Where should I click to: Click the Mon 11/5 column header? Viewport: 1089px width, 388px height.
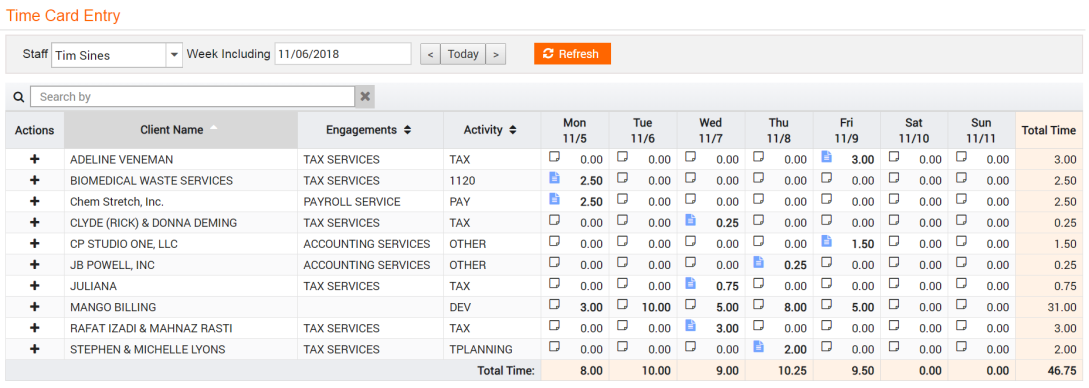(x=574, y=130)
